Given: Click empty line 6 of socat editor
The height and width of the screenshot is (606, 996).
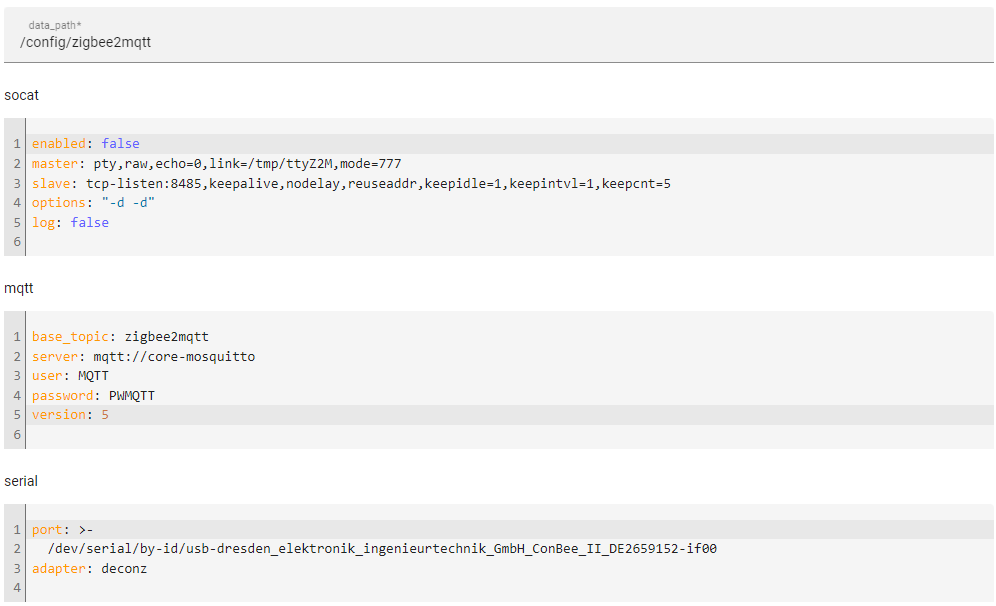Looking at the screenshot, I should point(510,242).
